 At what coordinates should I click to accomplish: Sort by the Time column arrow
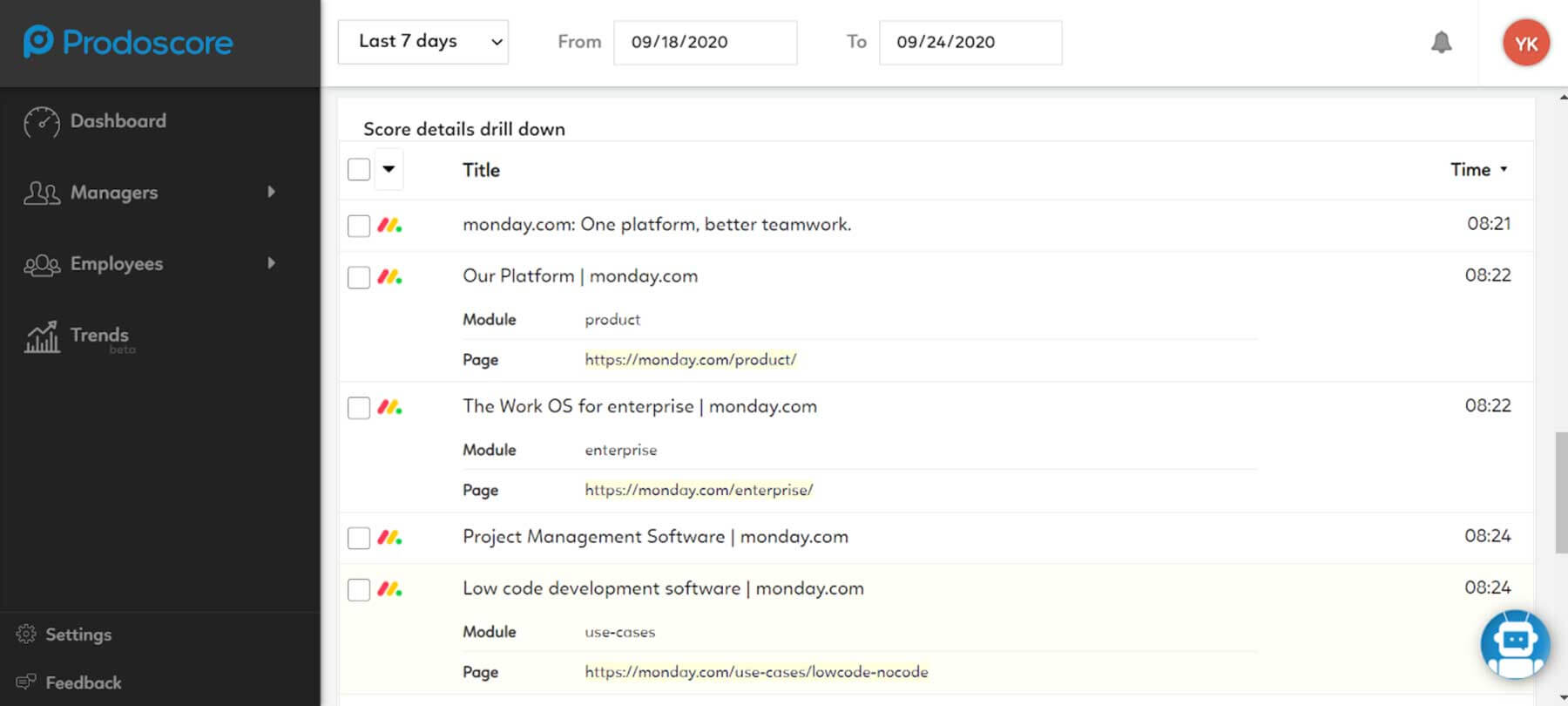coord(1504,169)
